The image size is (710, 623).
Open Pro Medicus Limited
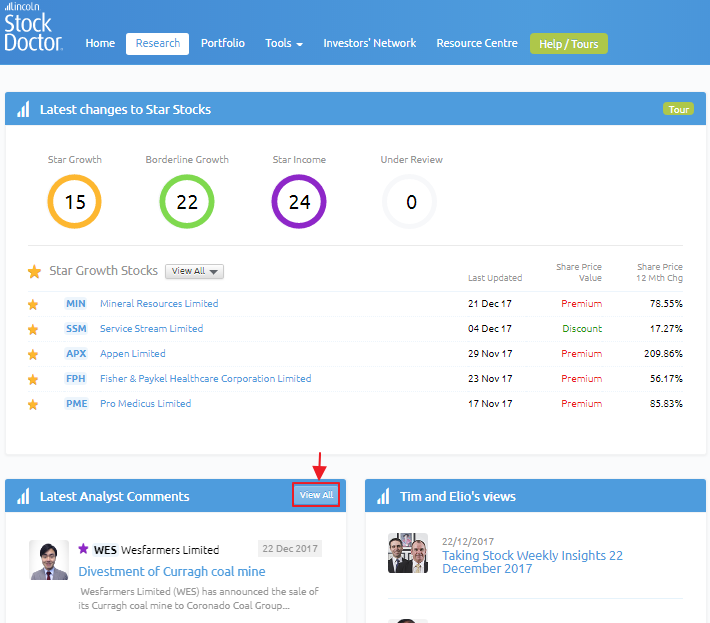[x=145, y=403]
